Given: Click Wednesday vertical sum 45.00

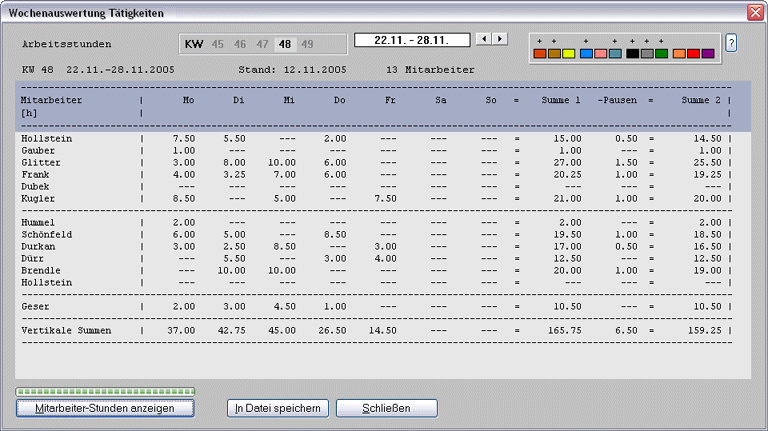Looking at the screenshot, I should [x=282, y=331].
